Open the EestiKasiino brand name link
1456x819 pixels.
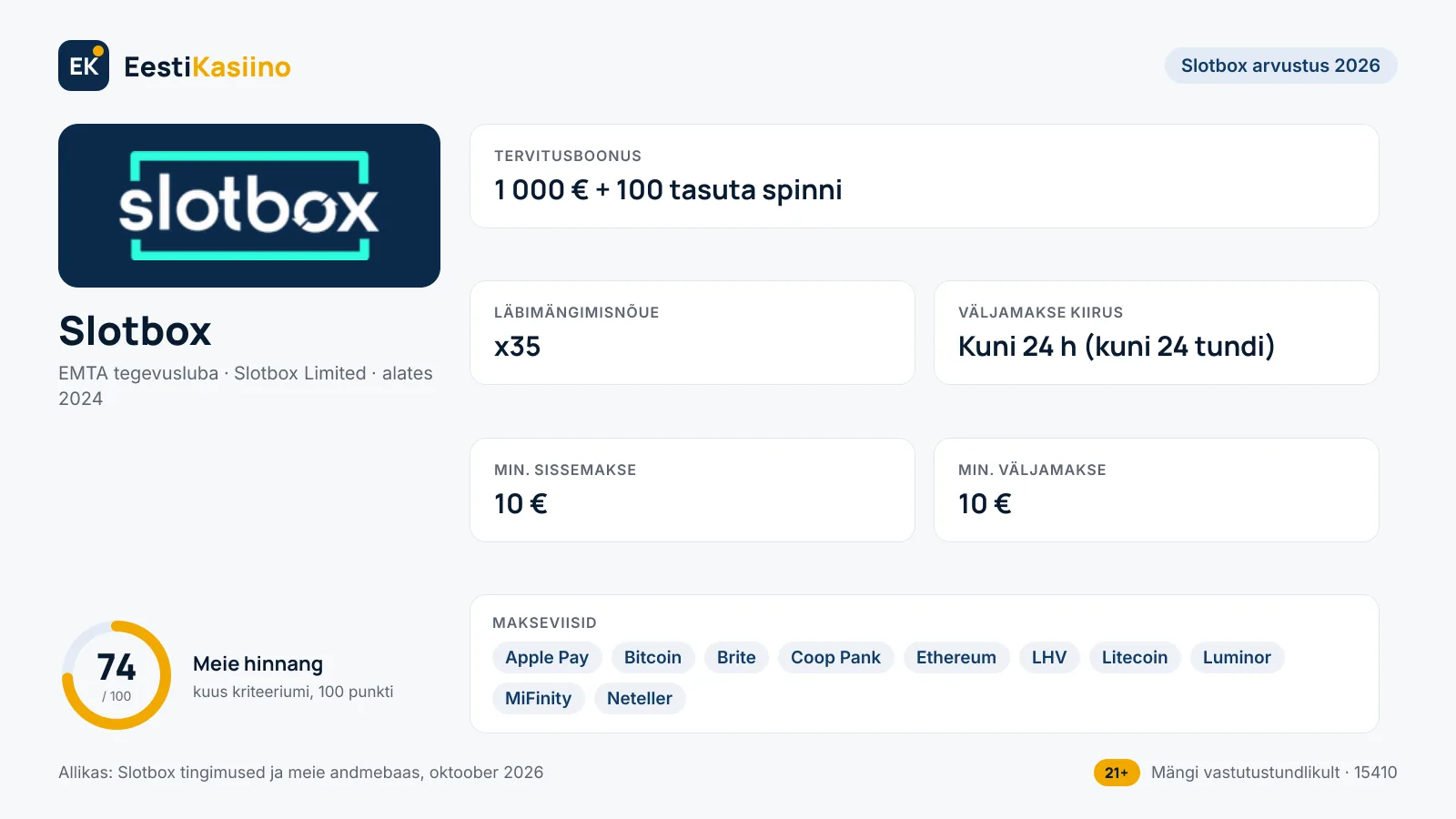click(207, 66)
